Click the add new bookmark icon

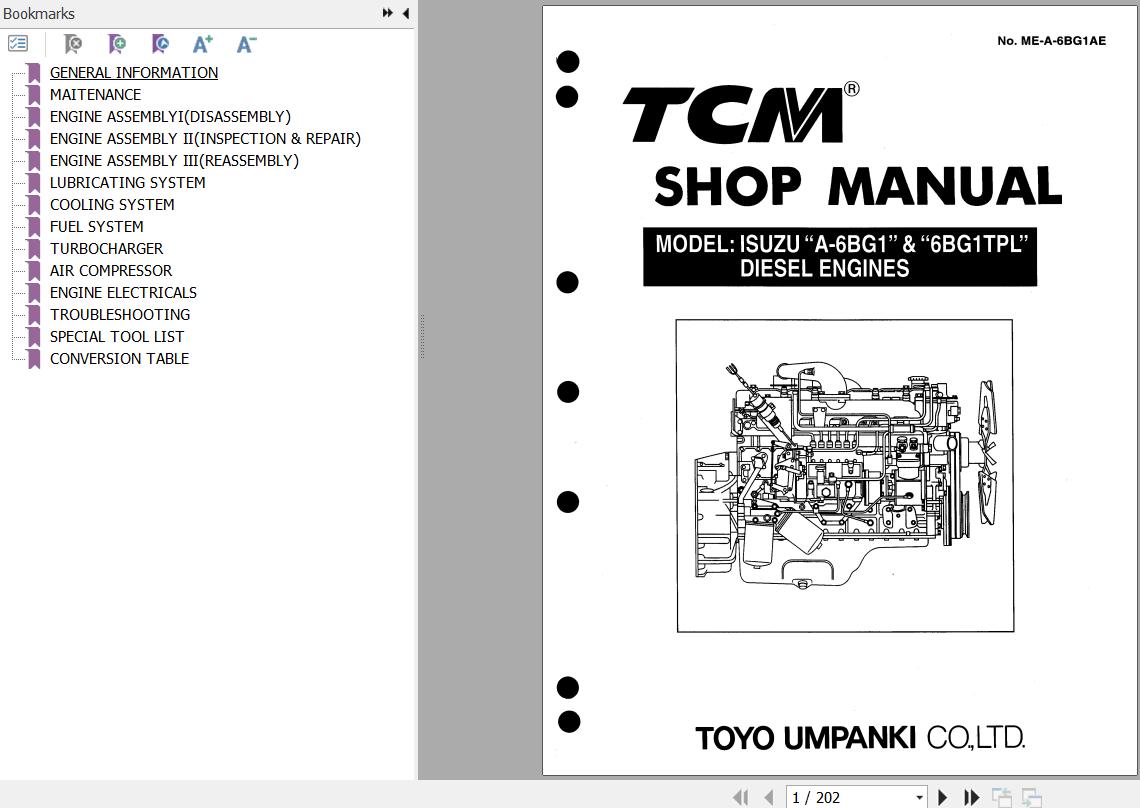[x=116, y=44]
